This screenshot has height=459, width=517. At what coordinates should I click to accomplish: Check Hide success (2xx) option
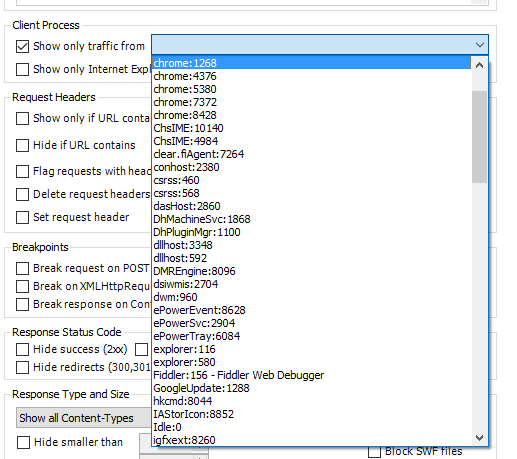coord(22,350)
